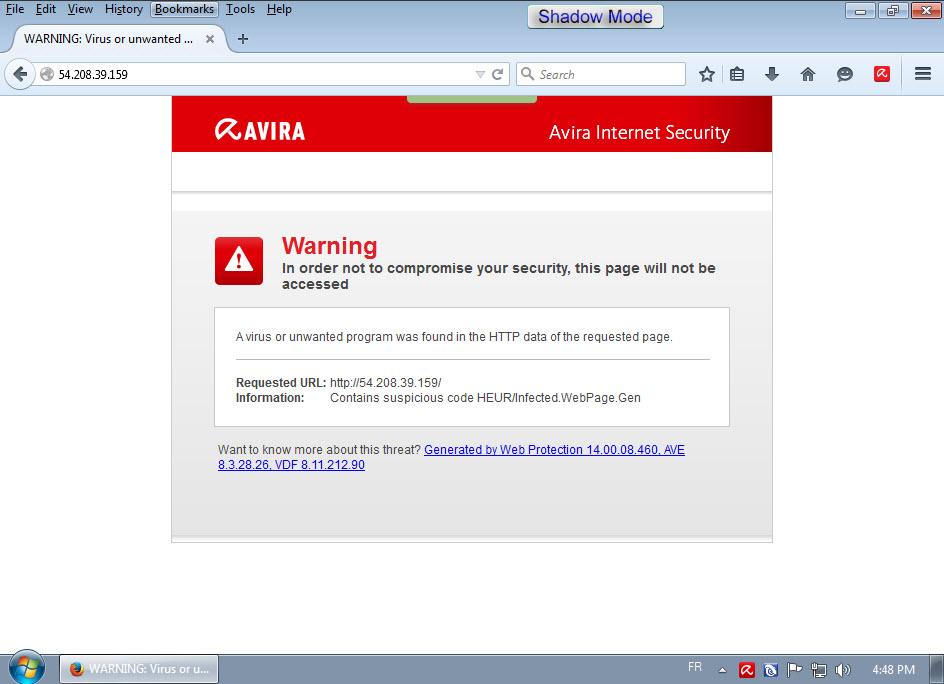The image size is (944, 684).
Task: Open the File menu
Action: pyautogui.click(x=14, y=9)
